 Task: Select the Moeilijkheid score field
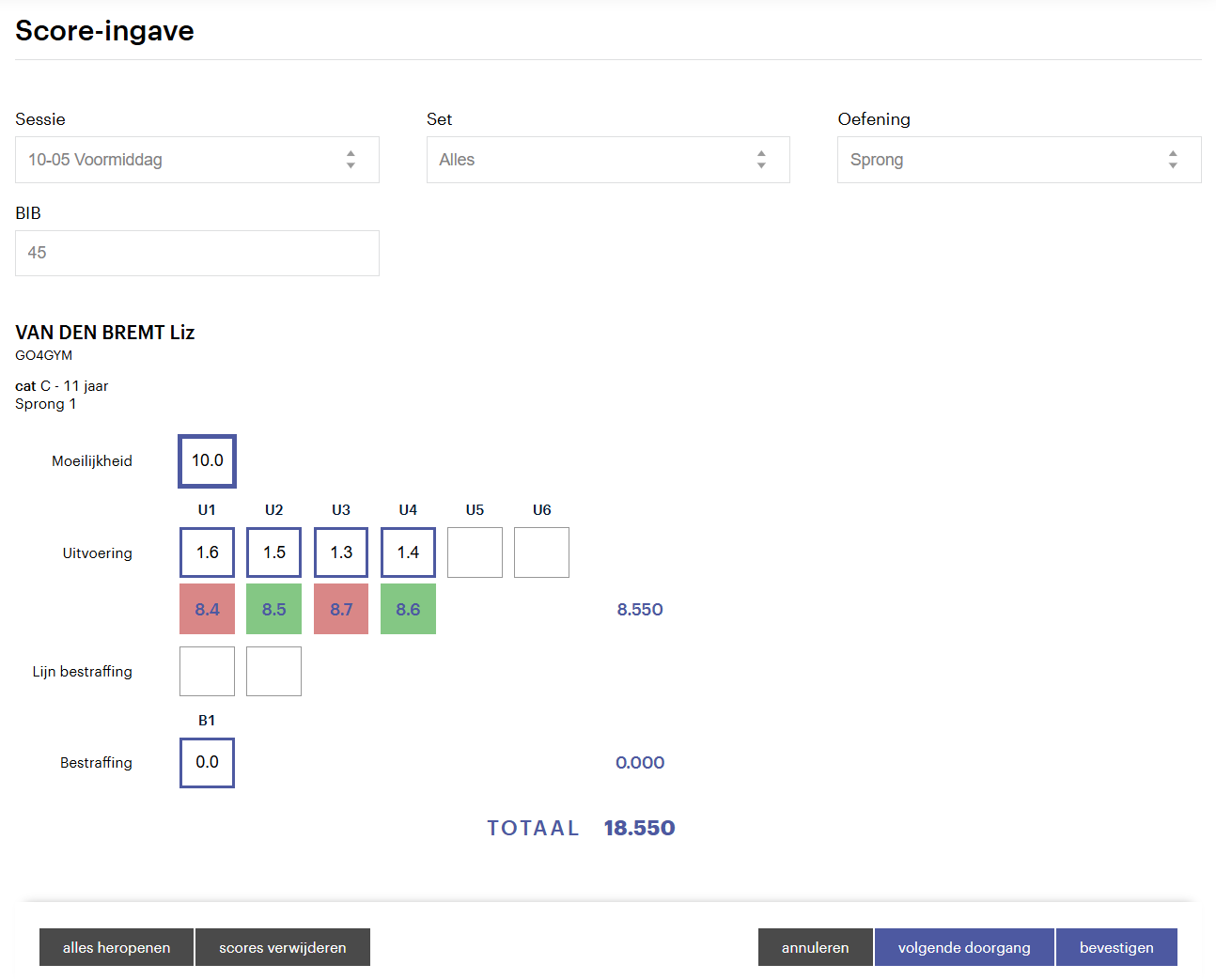coord(207,460)
